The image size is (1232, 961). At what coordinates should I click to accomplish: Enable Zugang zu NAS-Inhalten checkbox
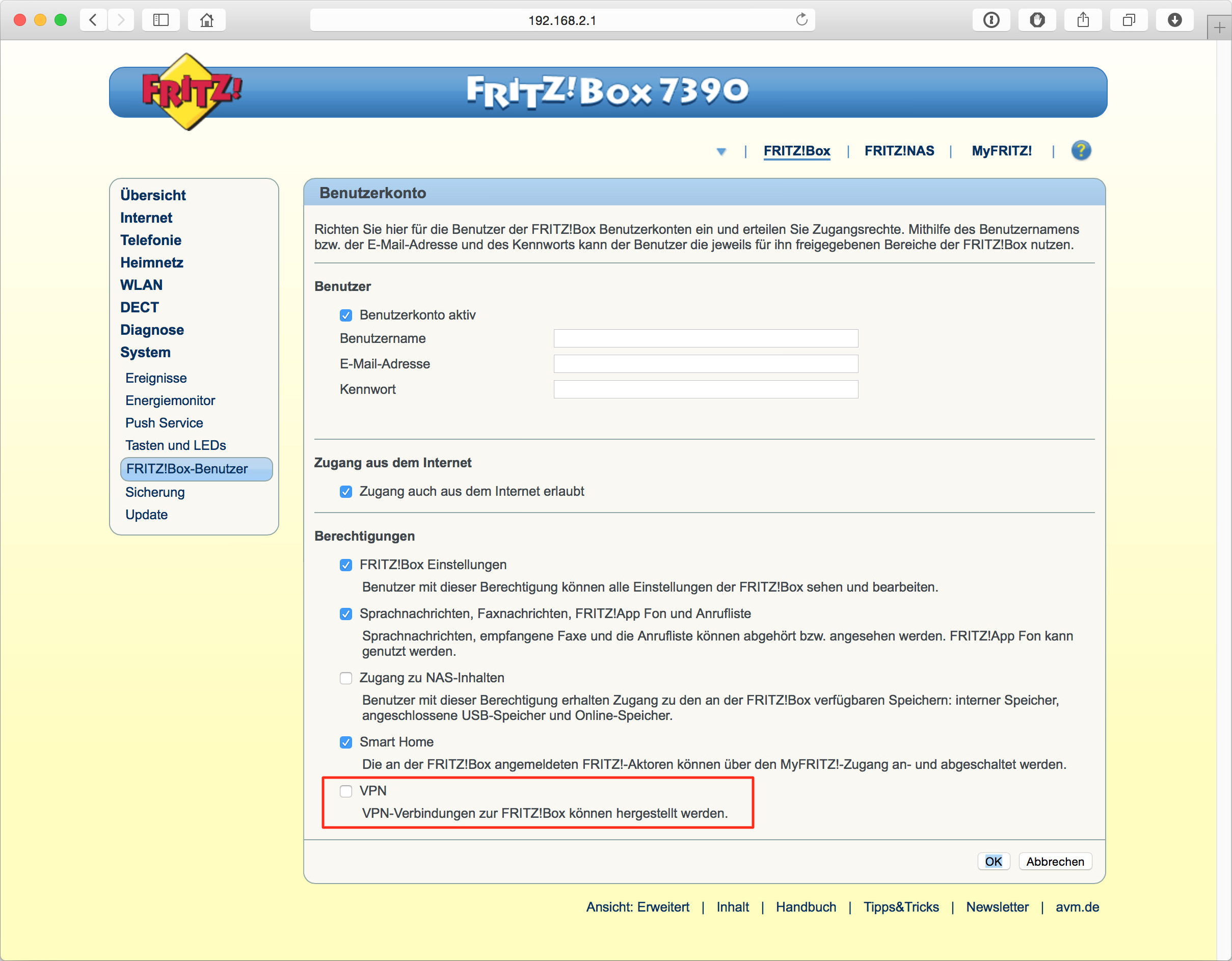(346, 678)
